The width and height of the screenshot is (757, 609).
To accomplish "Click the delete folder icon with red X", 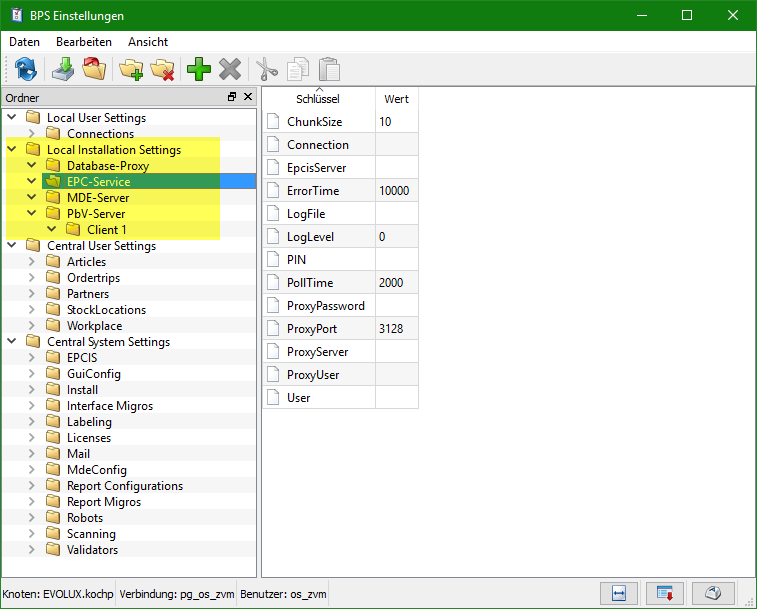I will (162, 69).
